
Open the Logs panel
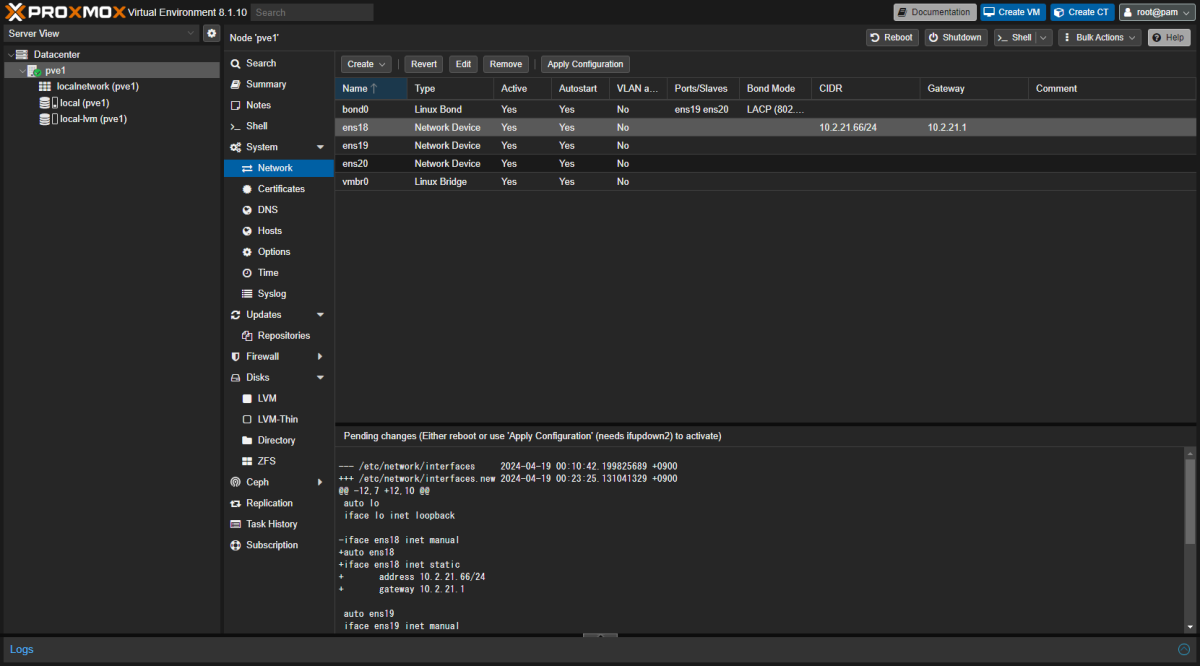(x=22, y=649)
